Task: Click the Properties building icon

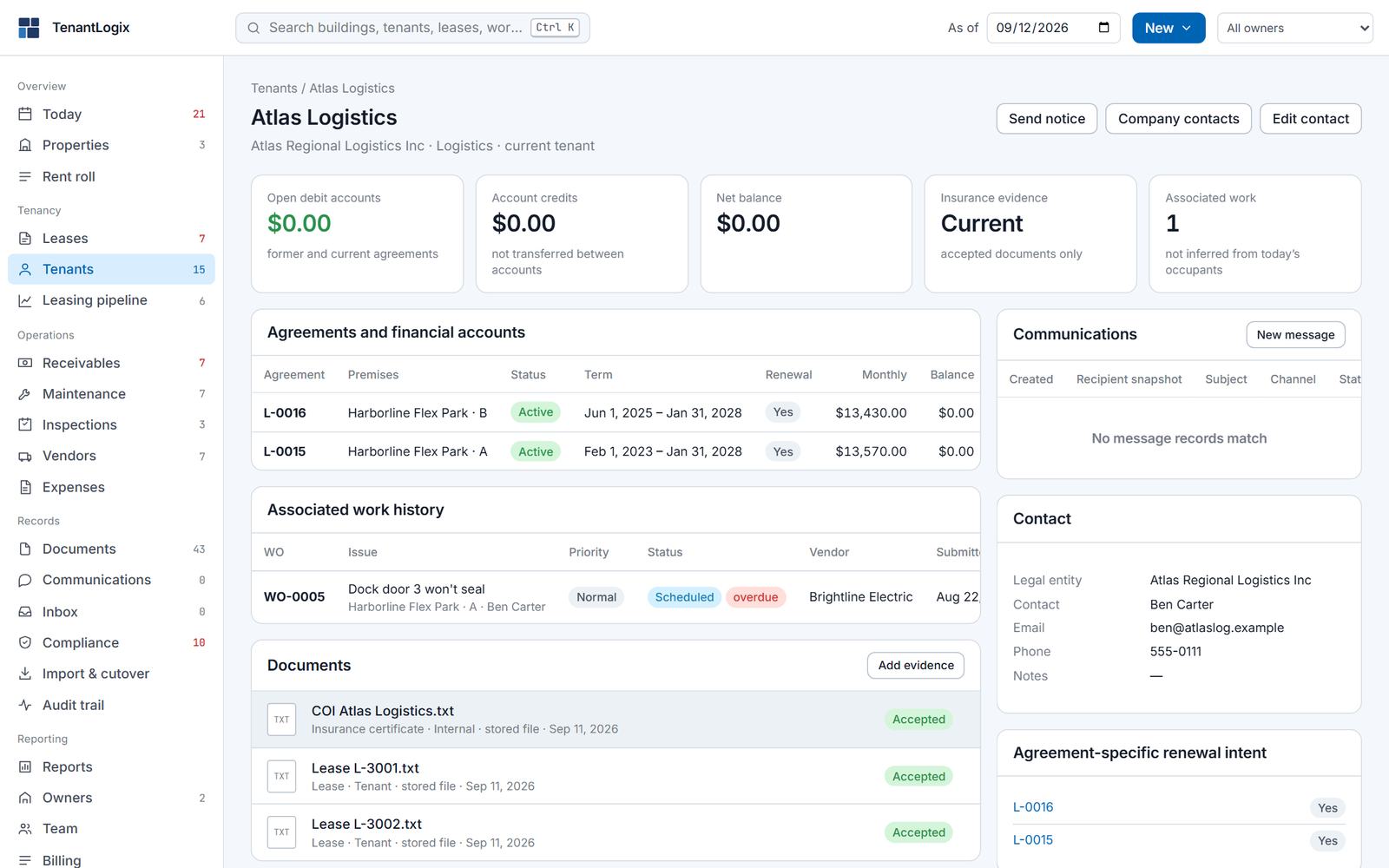Action: (x=25, y=145)
